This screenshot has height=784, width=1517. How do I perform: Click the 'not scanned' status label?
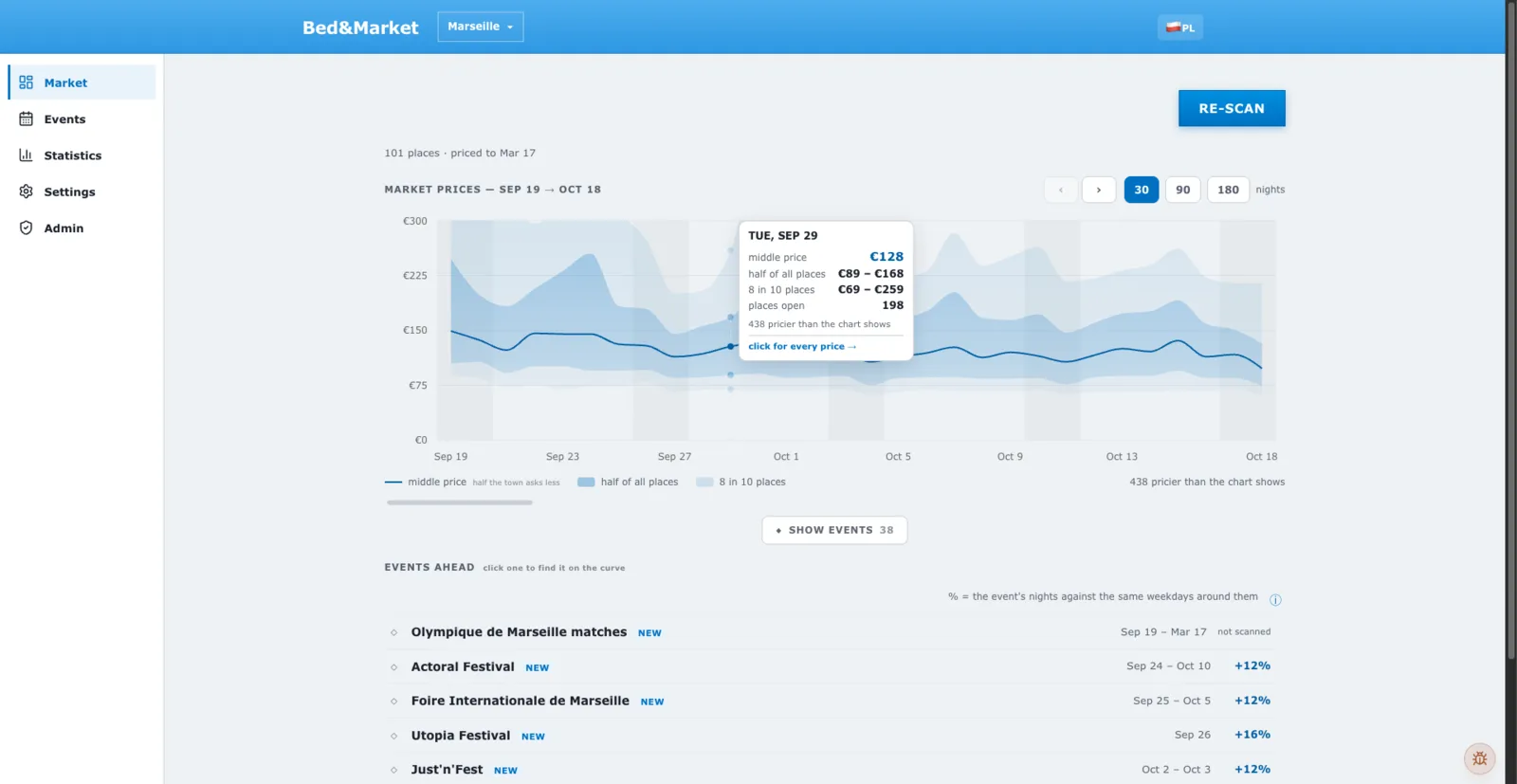coord(1244,632)
